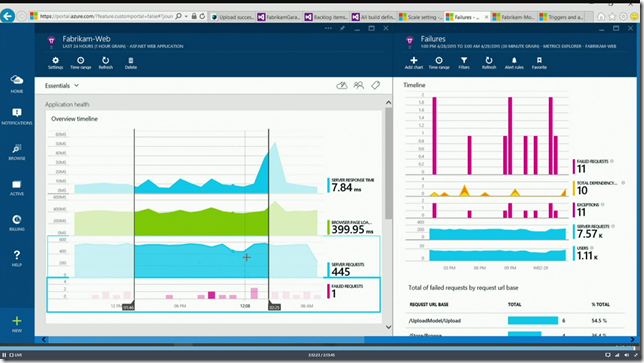Click Add chart in Failures blade
Viewport: 644px width, 363px height.
414,63
